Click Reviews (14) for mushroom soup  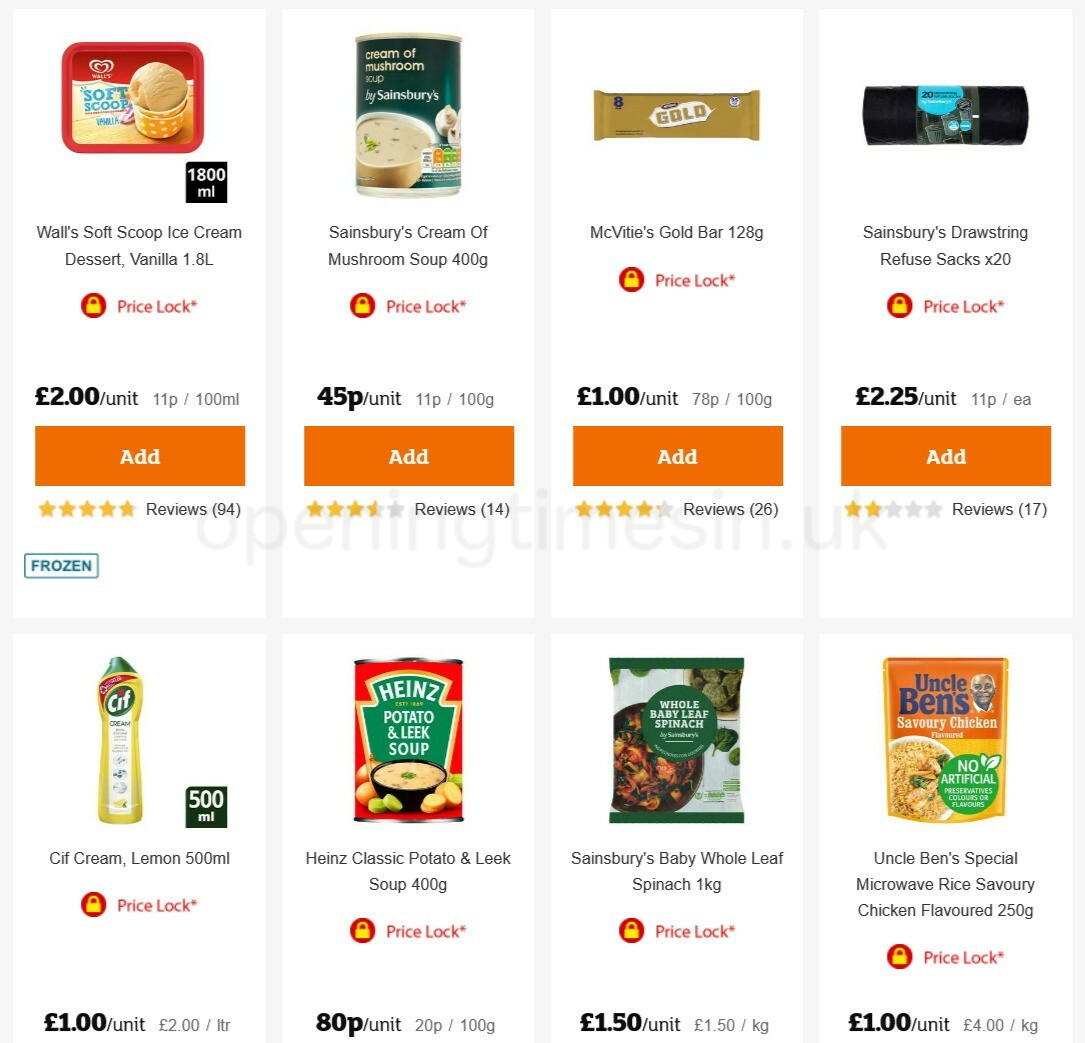(461, 509)
